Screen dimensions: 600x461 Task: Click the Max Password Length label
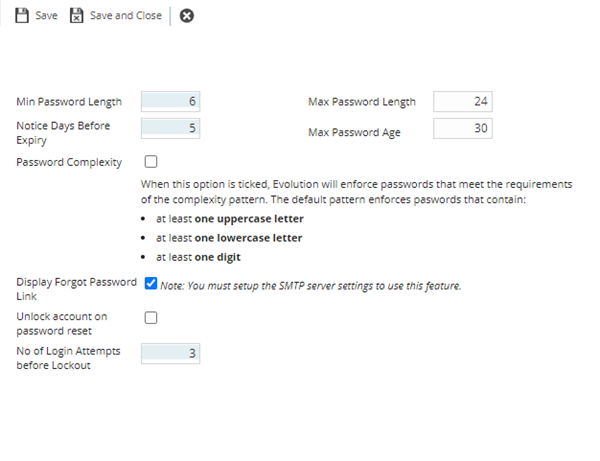[x=361, y=102]
